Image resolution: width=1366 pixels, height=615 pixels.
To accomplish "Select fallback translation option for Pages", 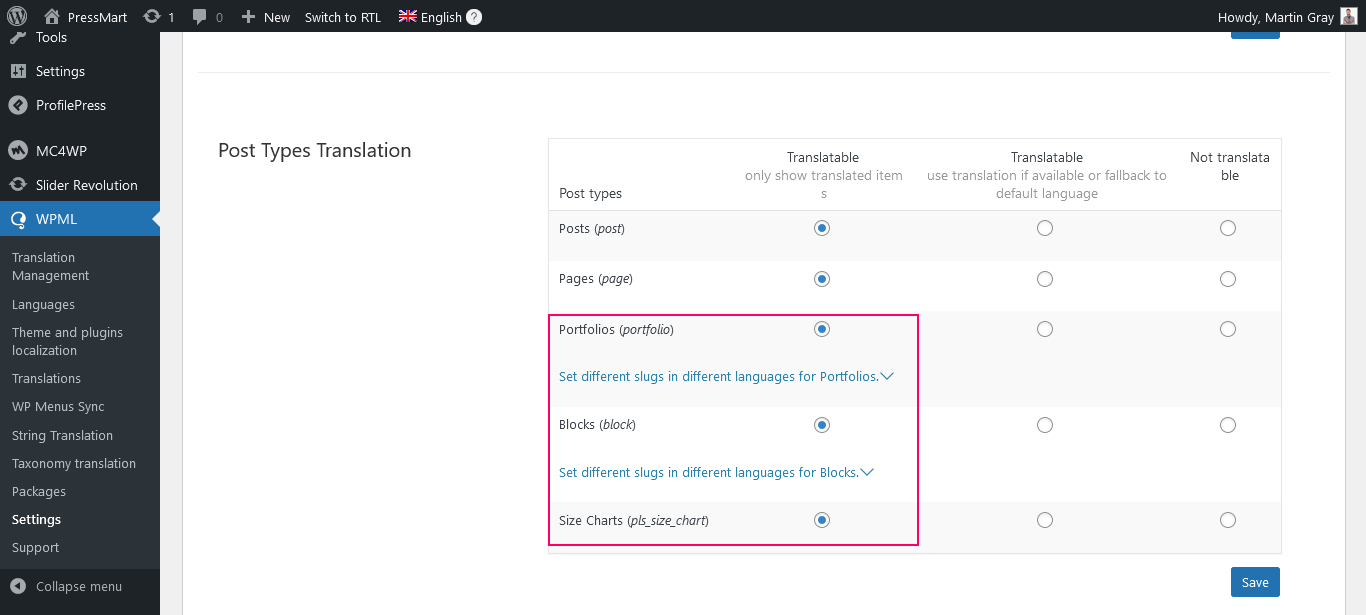I will [x=1045, y=279].
